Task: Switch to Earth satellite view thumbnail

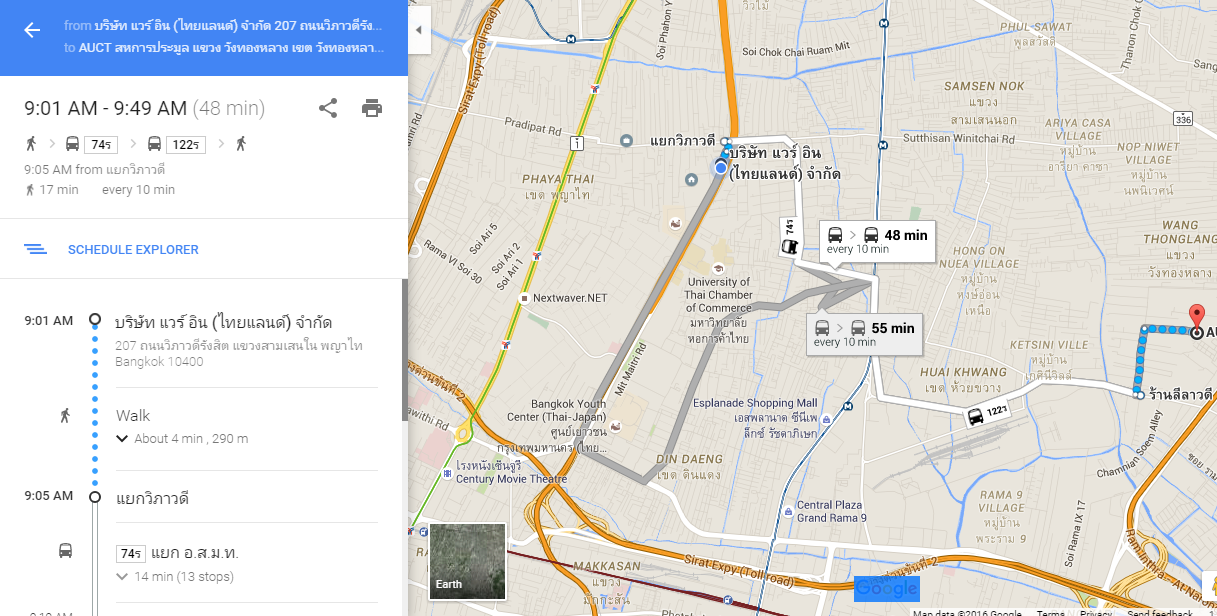Action: click(467, 561)
